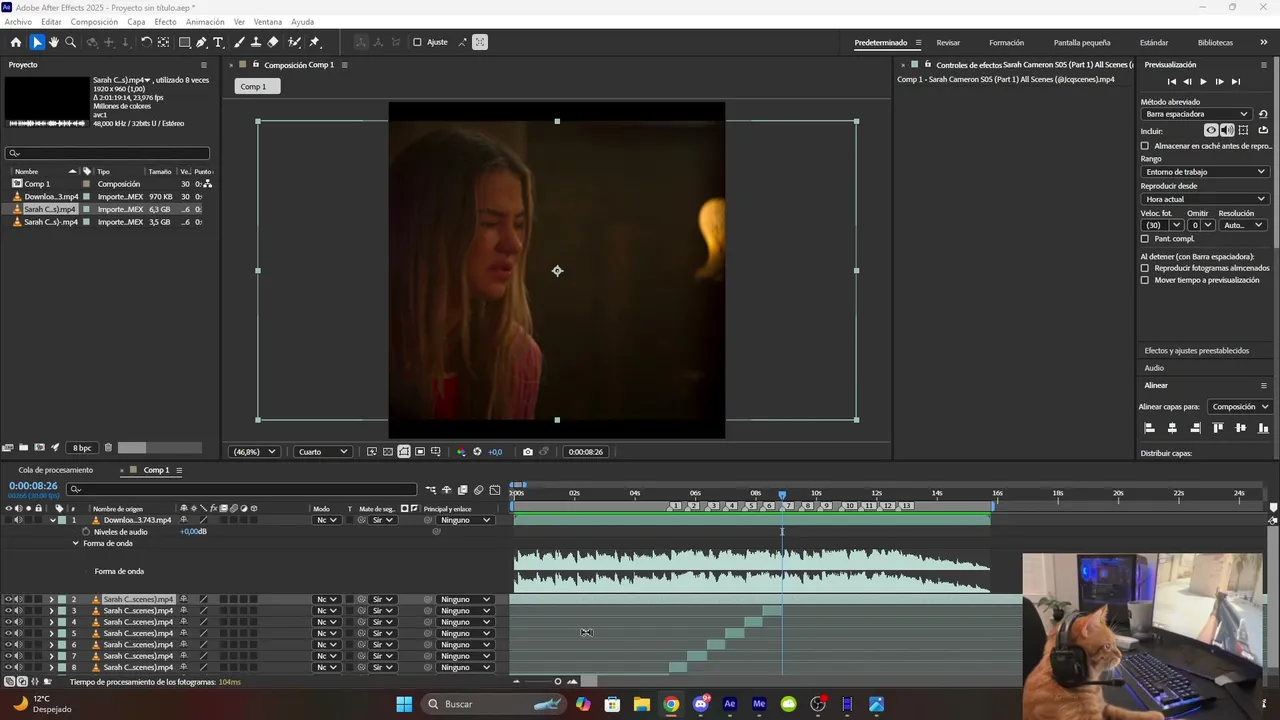The width and height of the screenshot is (1280, 720).
Task: Select the Pen tool
Action: (202, 42)
